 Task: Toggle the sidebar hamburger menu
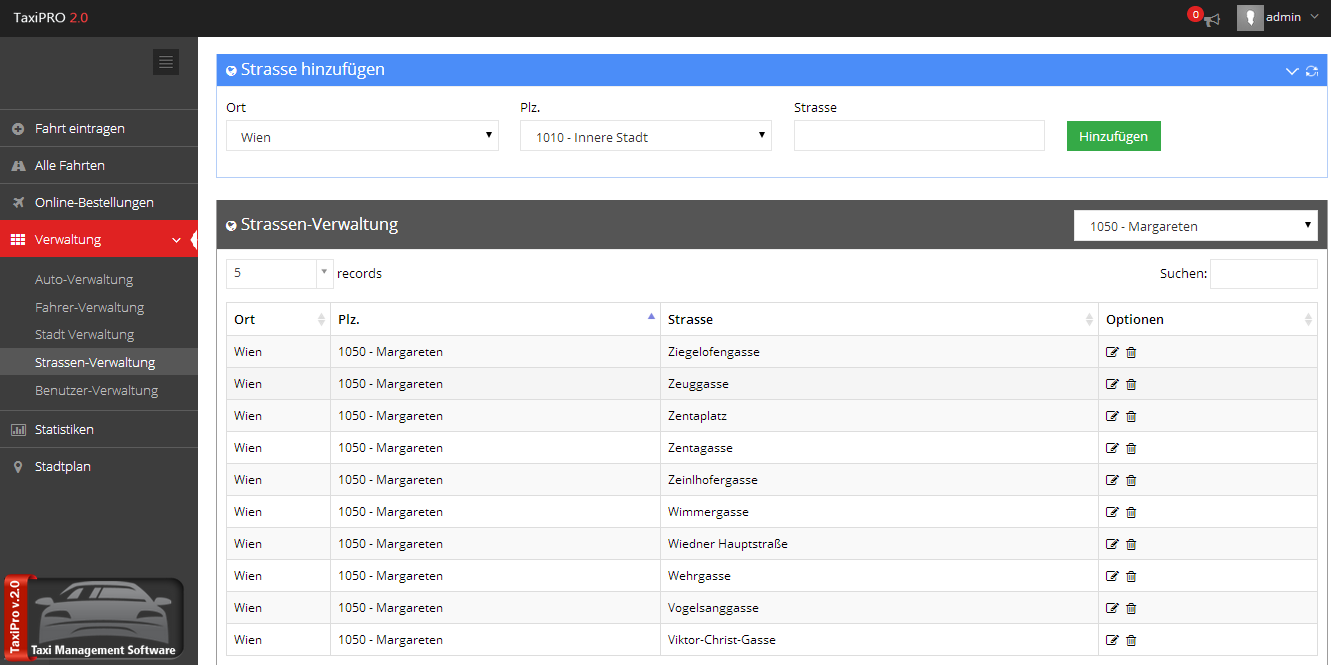(166, 62)
